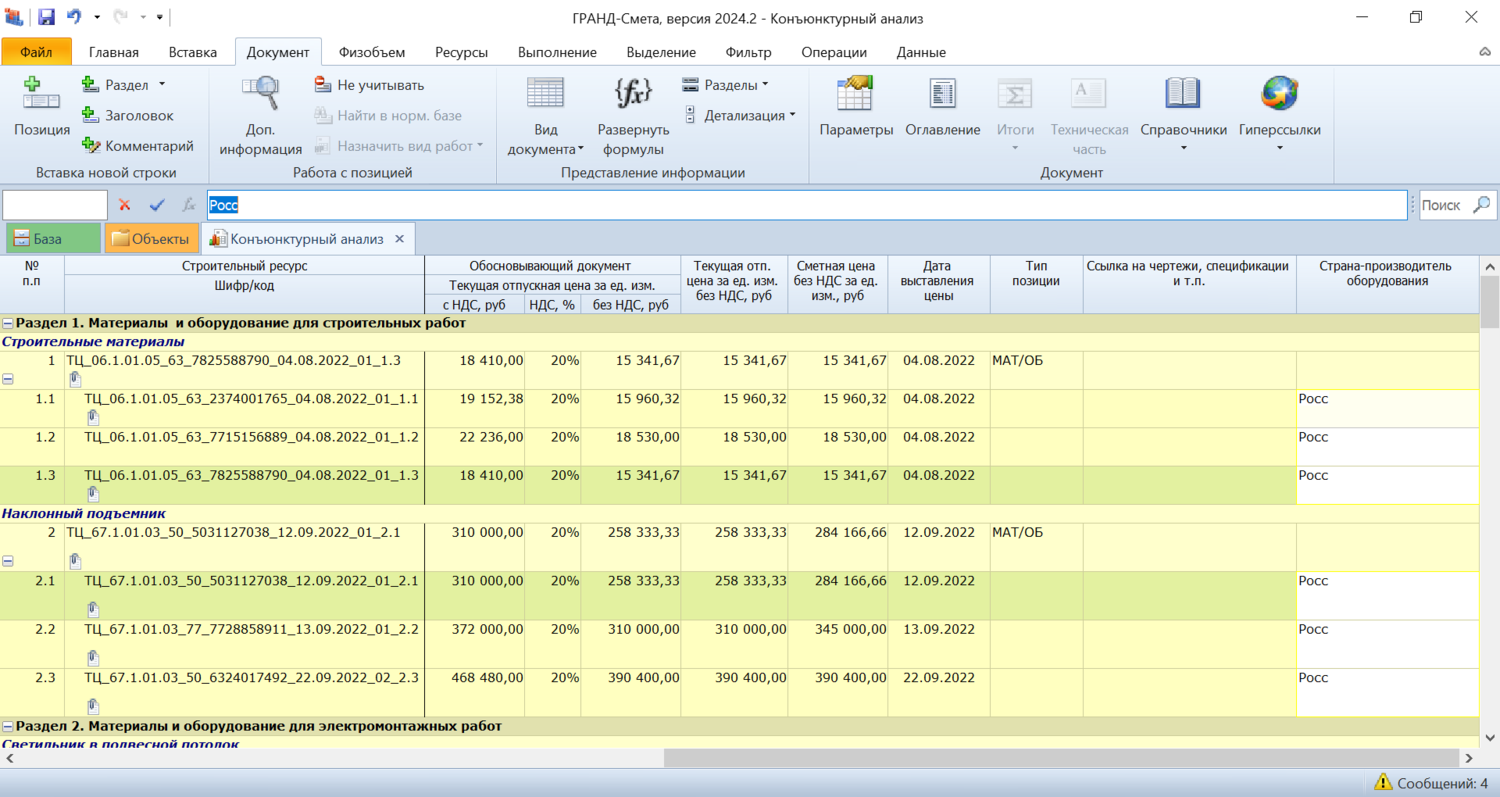Open the Справочники dropdown
1500x797 pixels.
pos(1183,148)
